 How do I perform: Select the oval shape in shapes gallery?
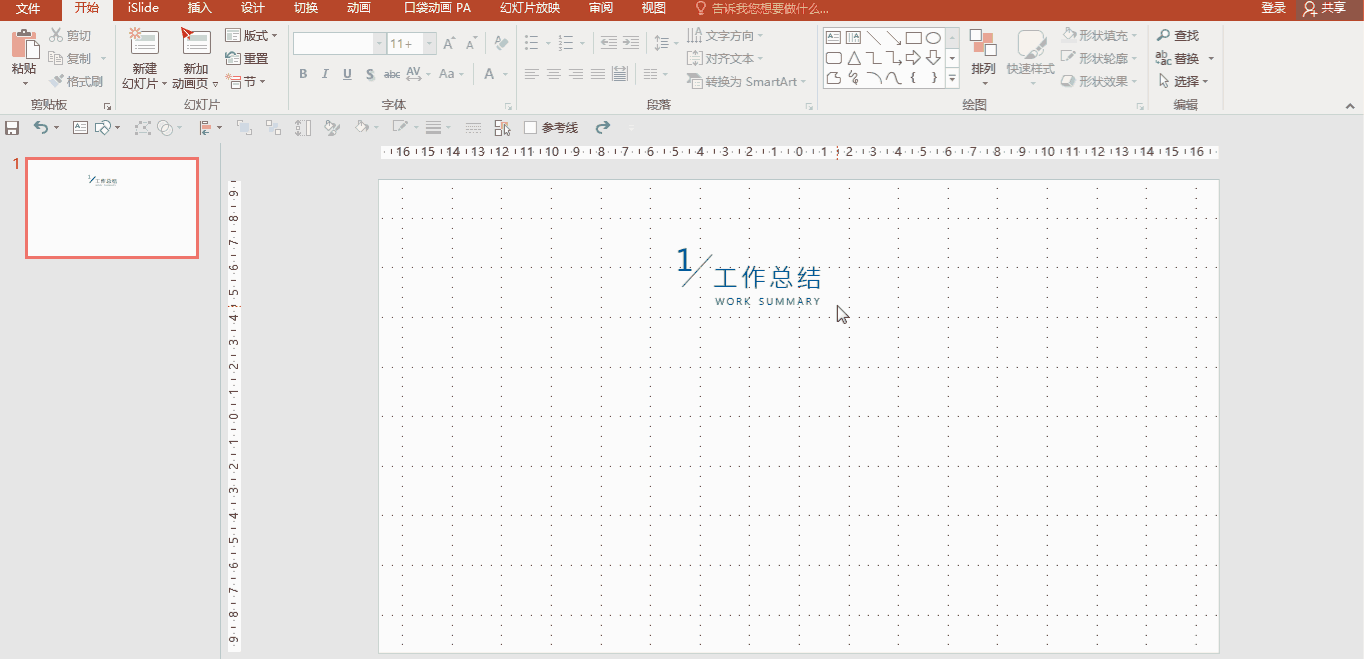click(933, 38)
